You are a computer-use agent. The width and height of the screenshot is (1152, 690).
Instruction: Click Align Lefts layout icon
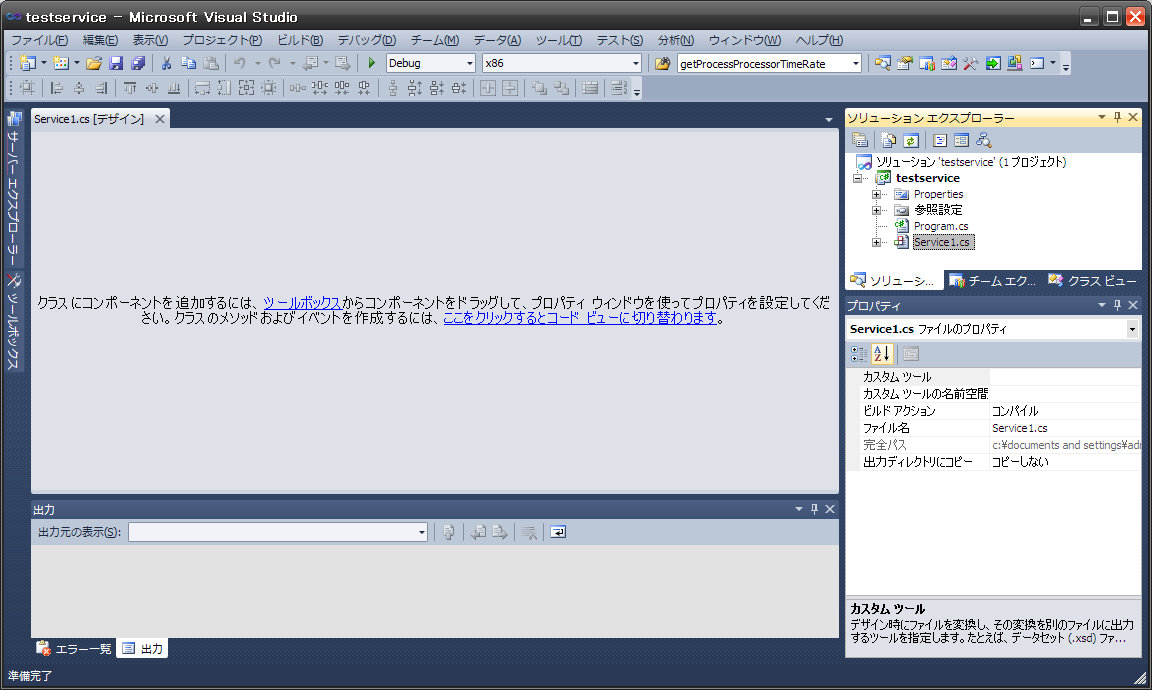click(x=56, y=88)
